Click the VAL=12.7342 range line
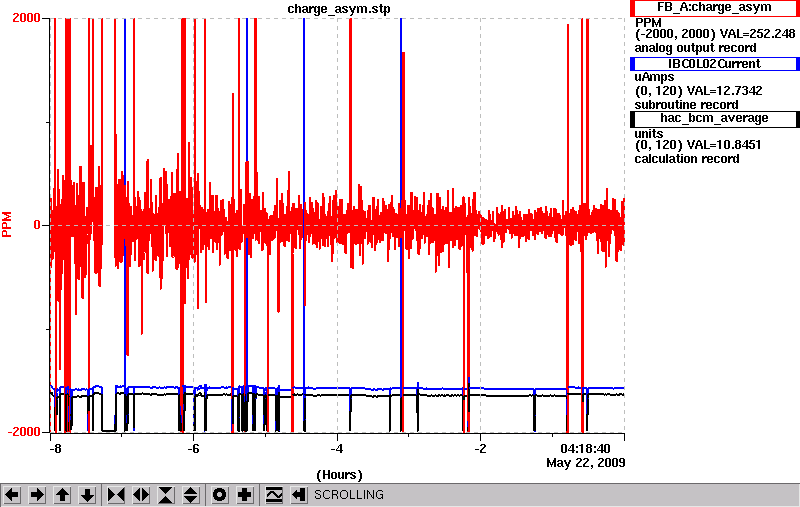The width and height of the screenshot is (800, 507). (x=698, y=91)
